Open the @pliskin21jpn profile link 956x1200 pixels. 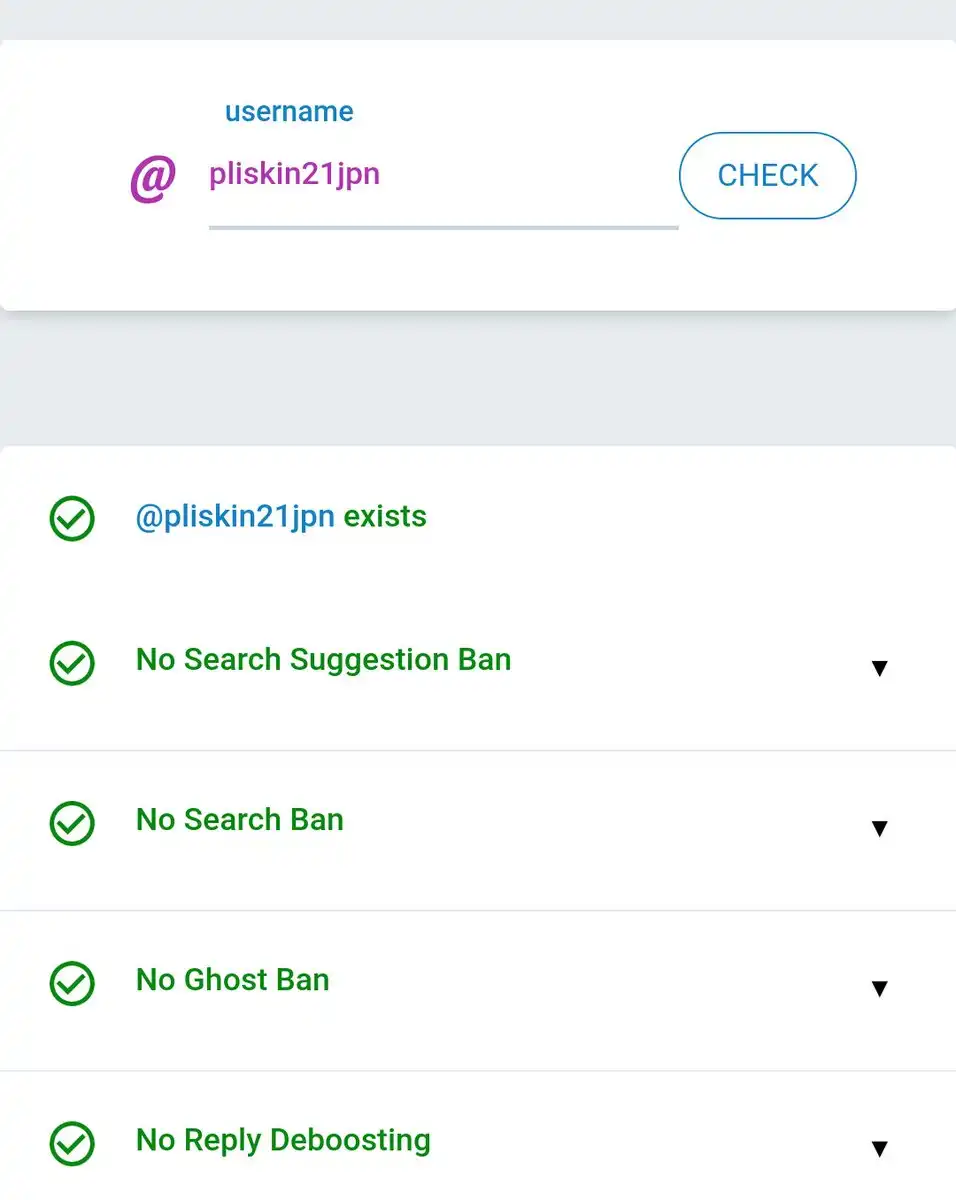tap(234, 517)
